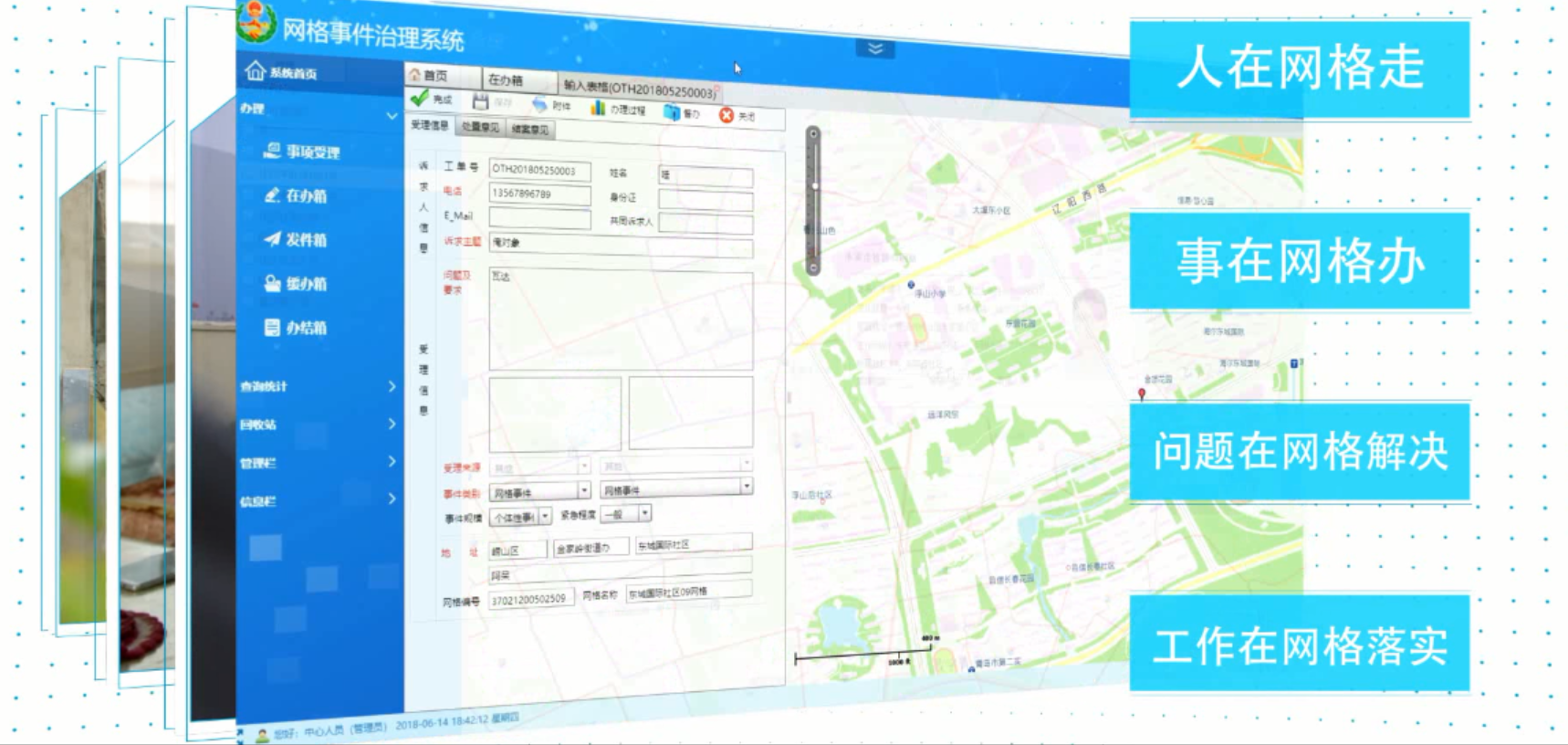
Task: Click the map zoom slider
Action: click(x=813, y=201)
